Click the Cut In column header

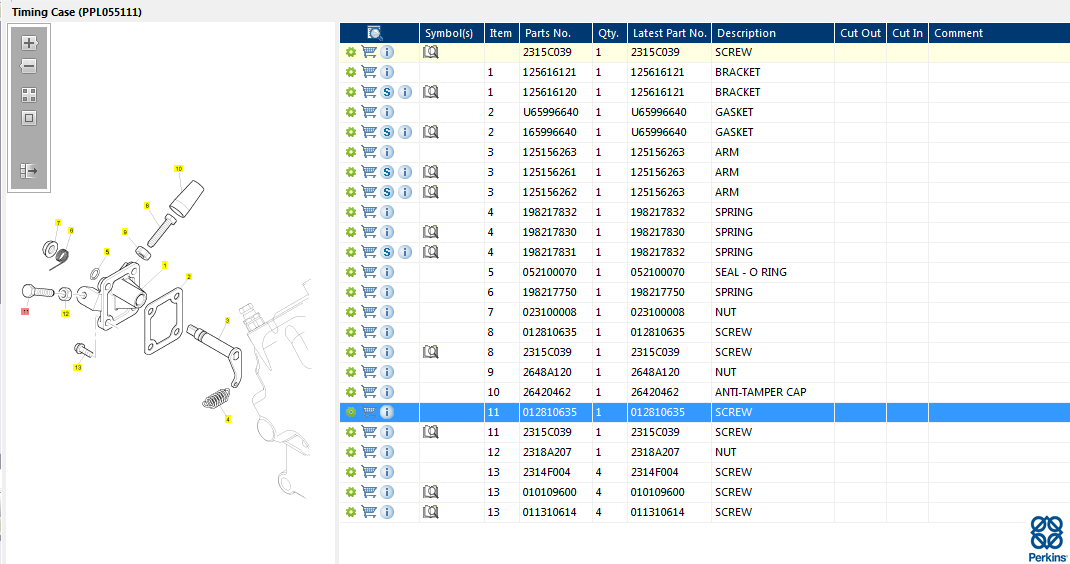pos(907,33)
